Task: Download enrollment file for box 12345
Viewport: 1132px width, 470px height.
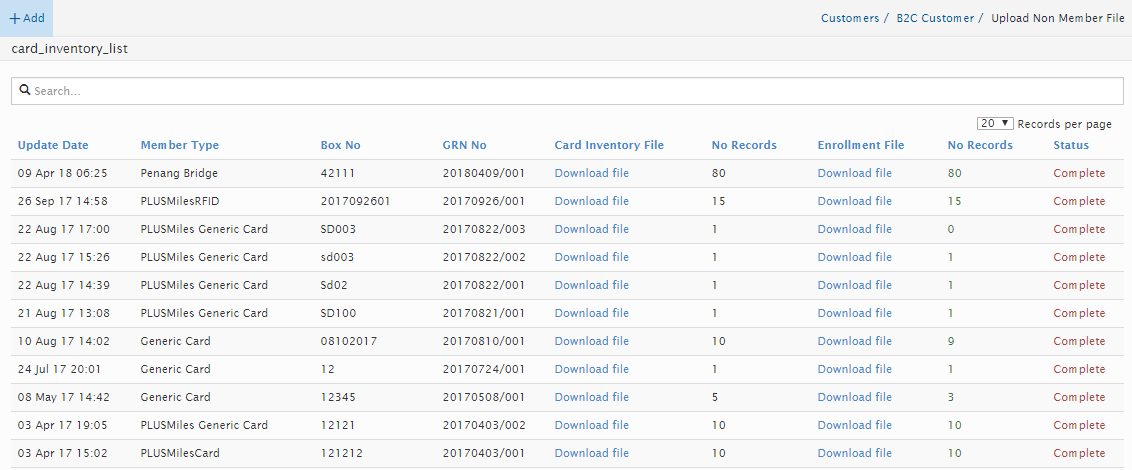Action: 854,397
